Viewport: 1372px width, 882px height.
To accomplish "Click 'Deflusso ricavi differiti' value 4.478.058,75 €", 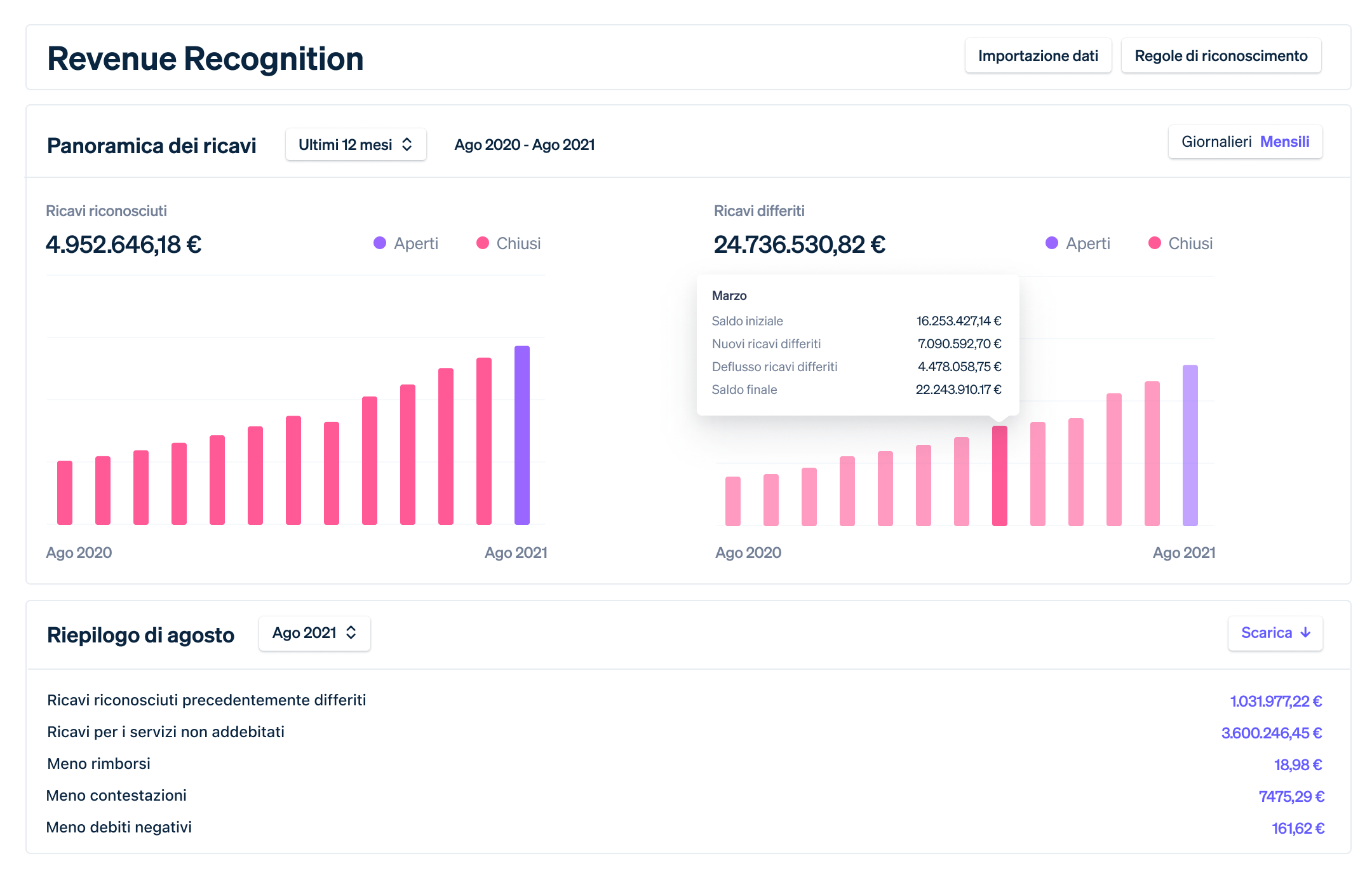I will (959, 367).
